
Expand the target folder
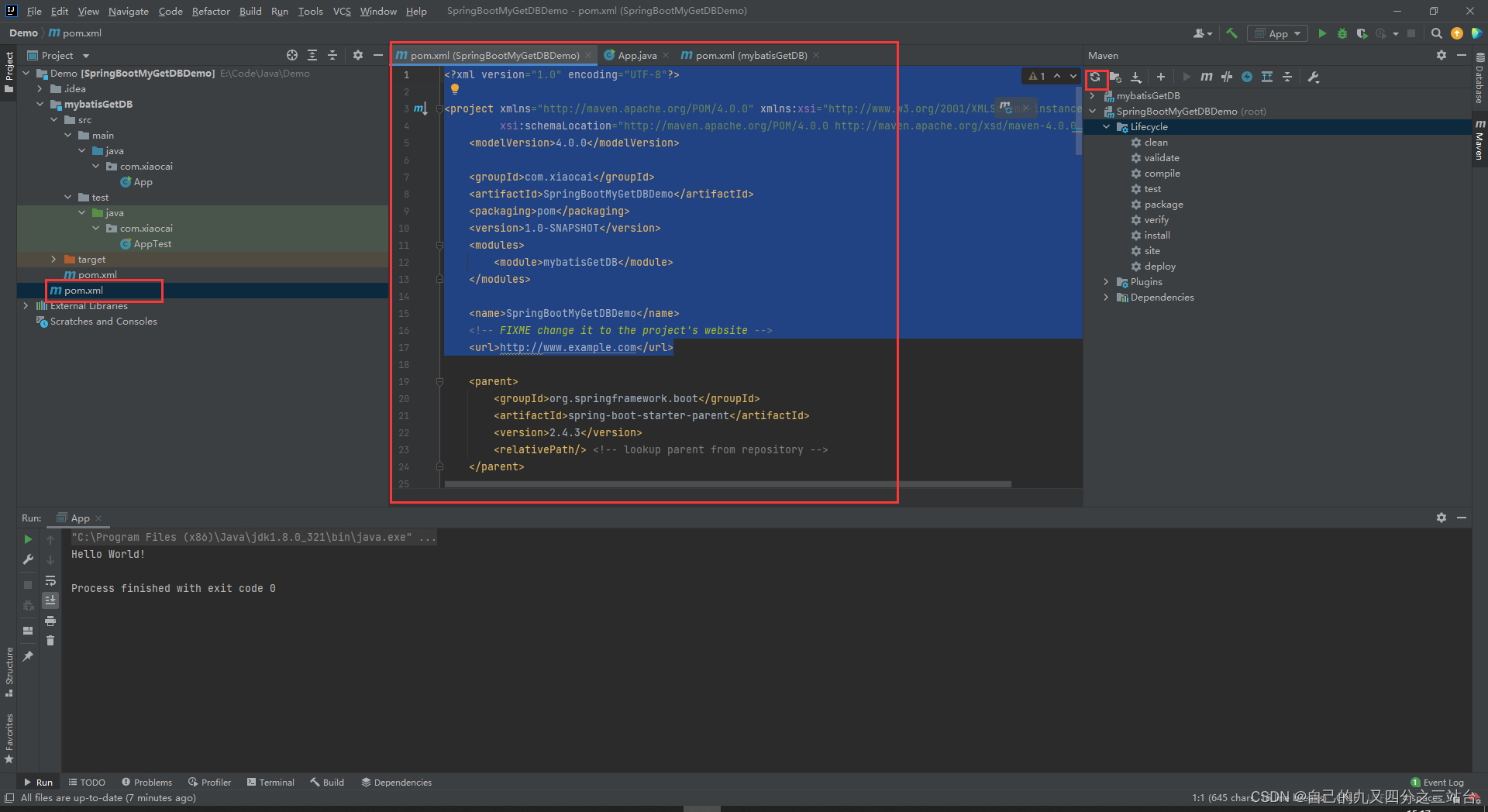pos(53,260)
